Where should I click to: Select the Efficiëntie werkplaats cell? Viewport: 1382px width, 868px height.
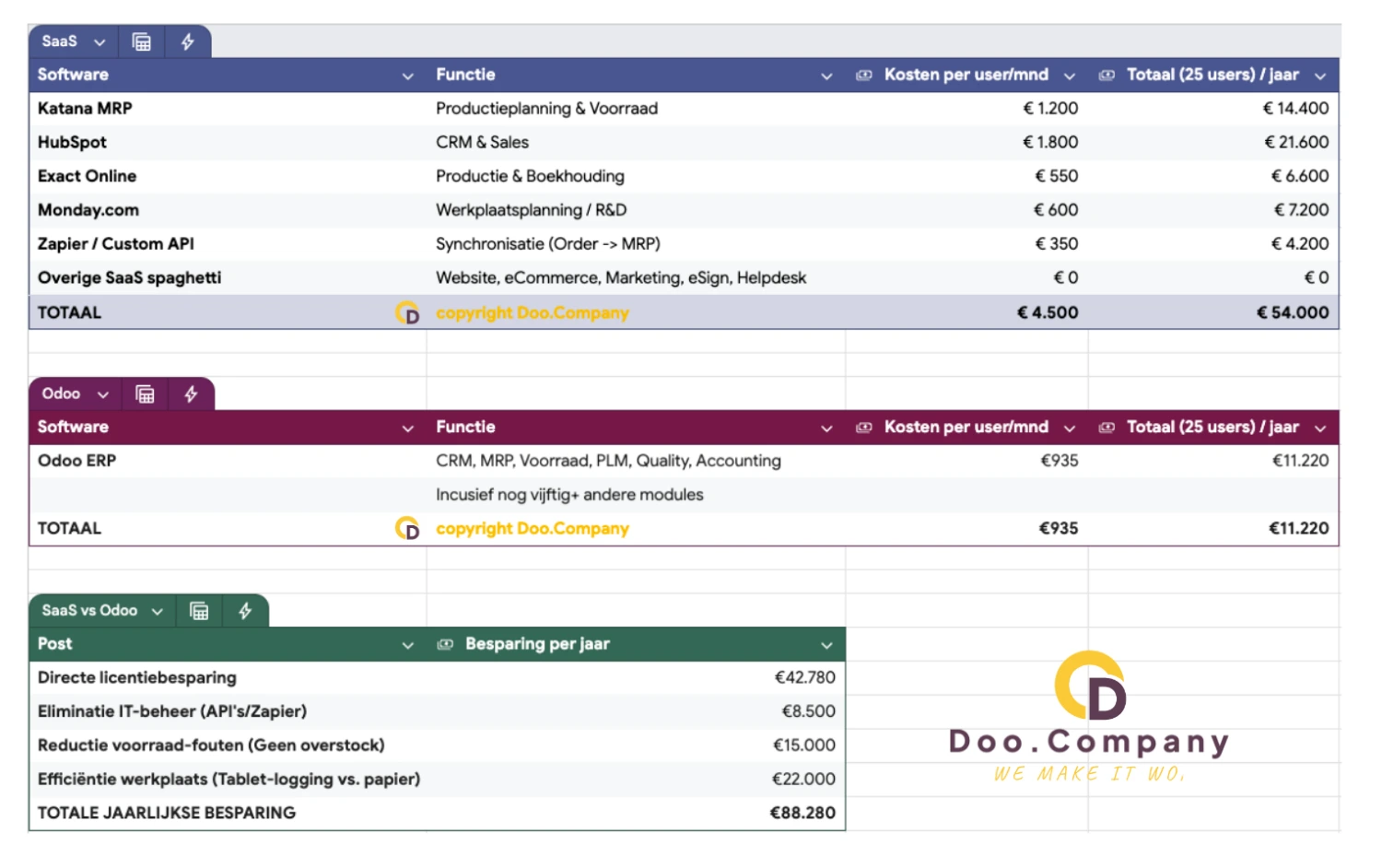[228, 780]
